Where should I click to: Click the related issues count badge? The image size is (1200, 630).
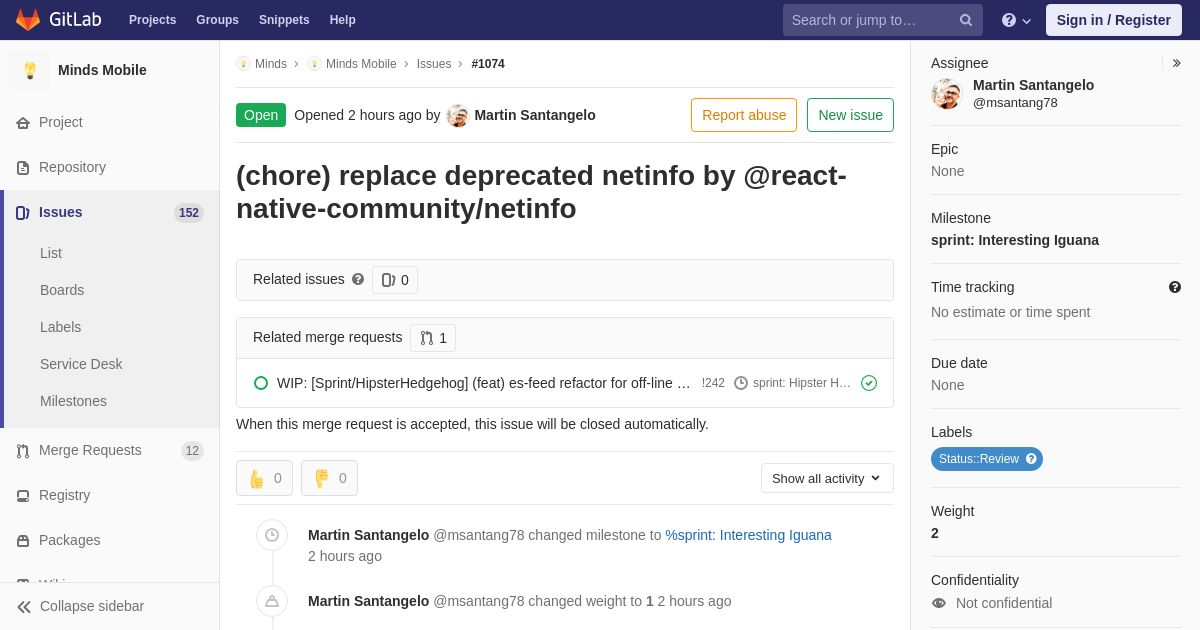395,280
